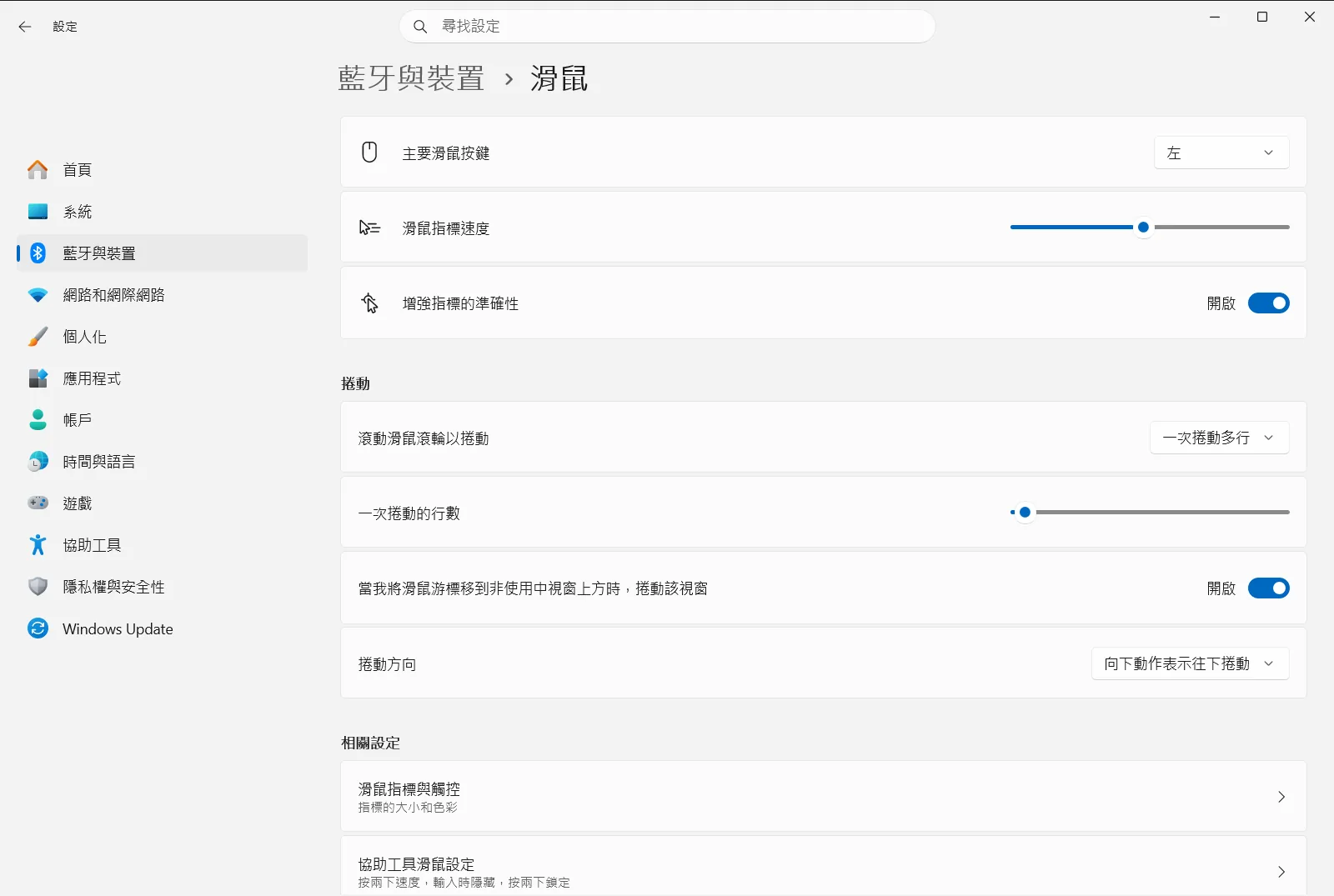
Task: Minimize the Settings window
Action: pyautogui.click(x=1215, y=18)
